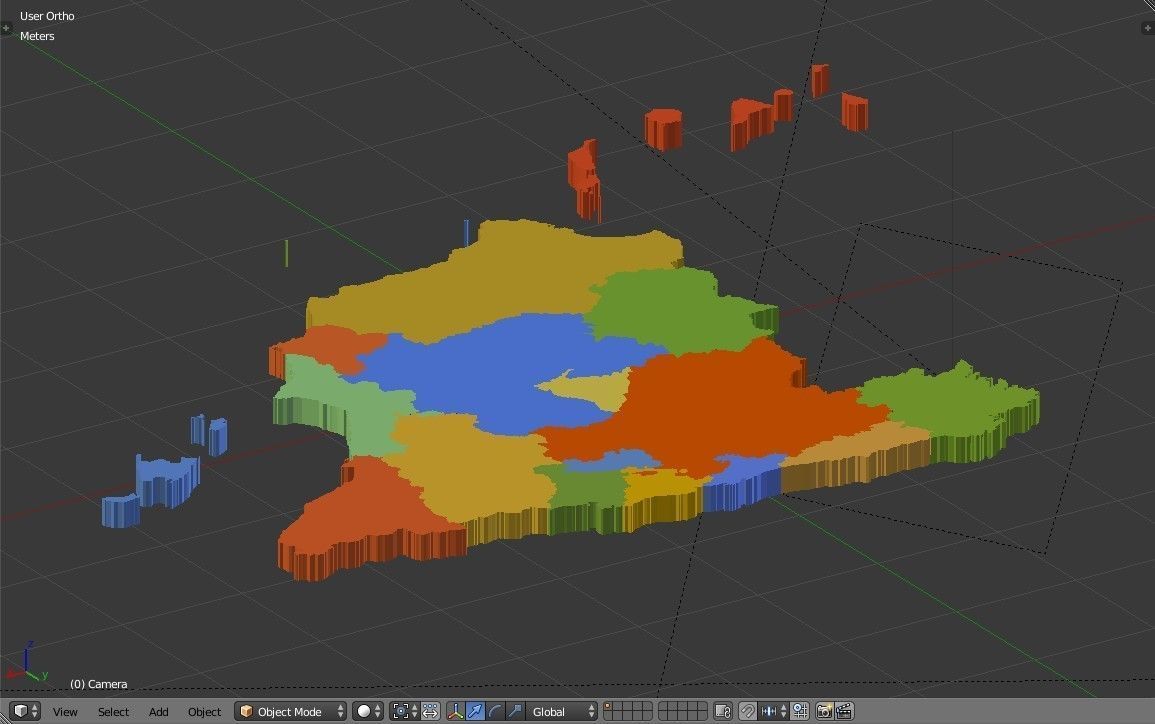Select the translate manipulator arrow icon

click(x=475, y=711)
